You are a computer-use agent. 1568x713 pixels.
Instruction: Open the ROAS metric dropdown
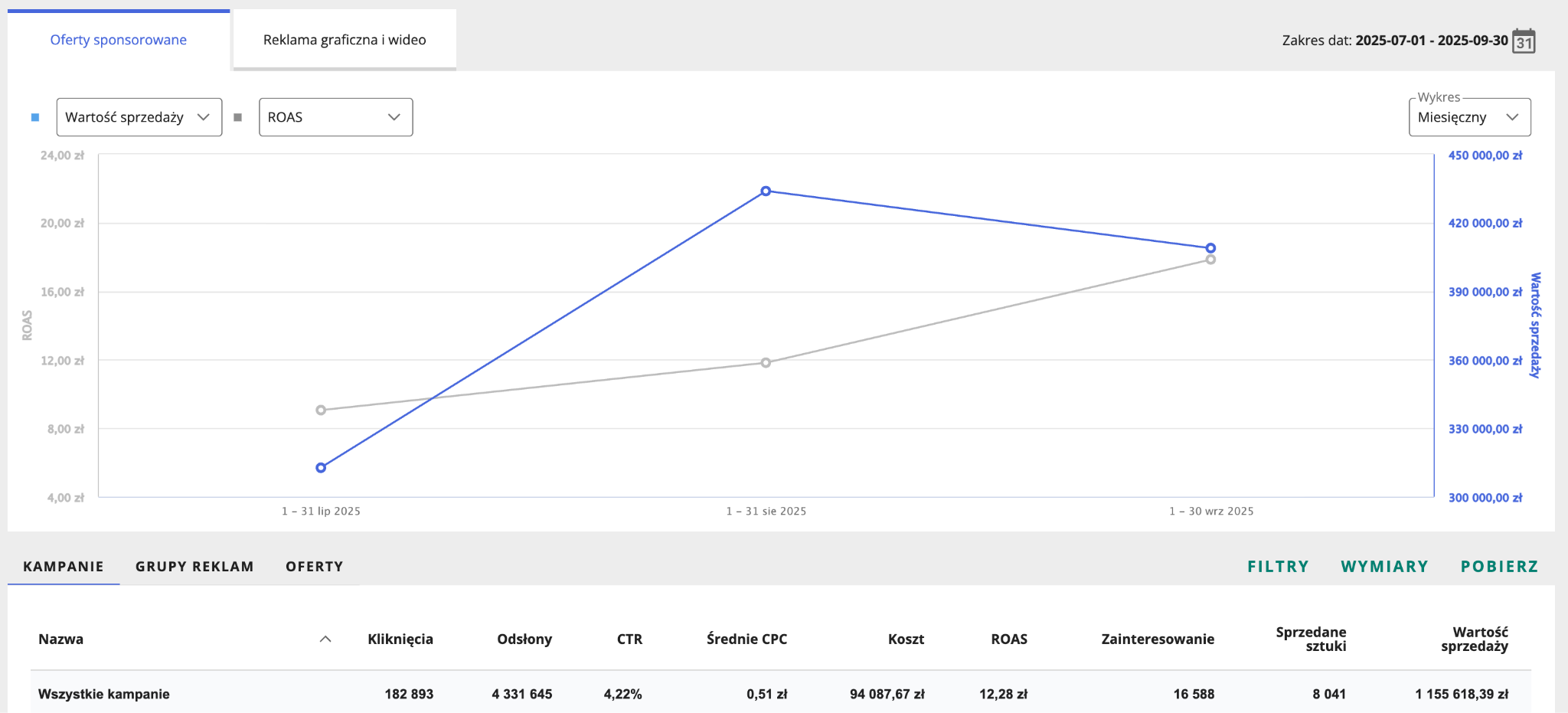[336, 117]
